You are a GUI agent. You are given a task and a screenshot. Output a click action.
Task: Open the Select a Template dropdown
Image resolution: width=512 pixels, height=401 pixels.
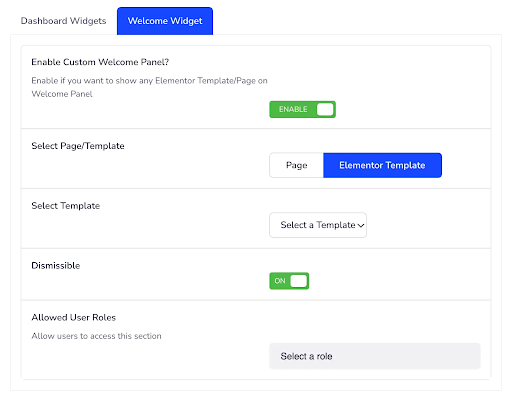click(318, 225)
